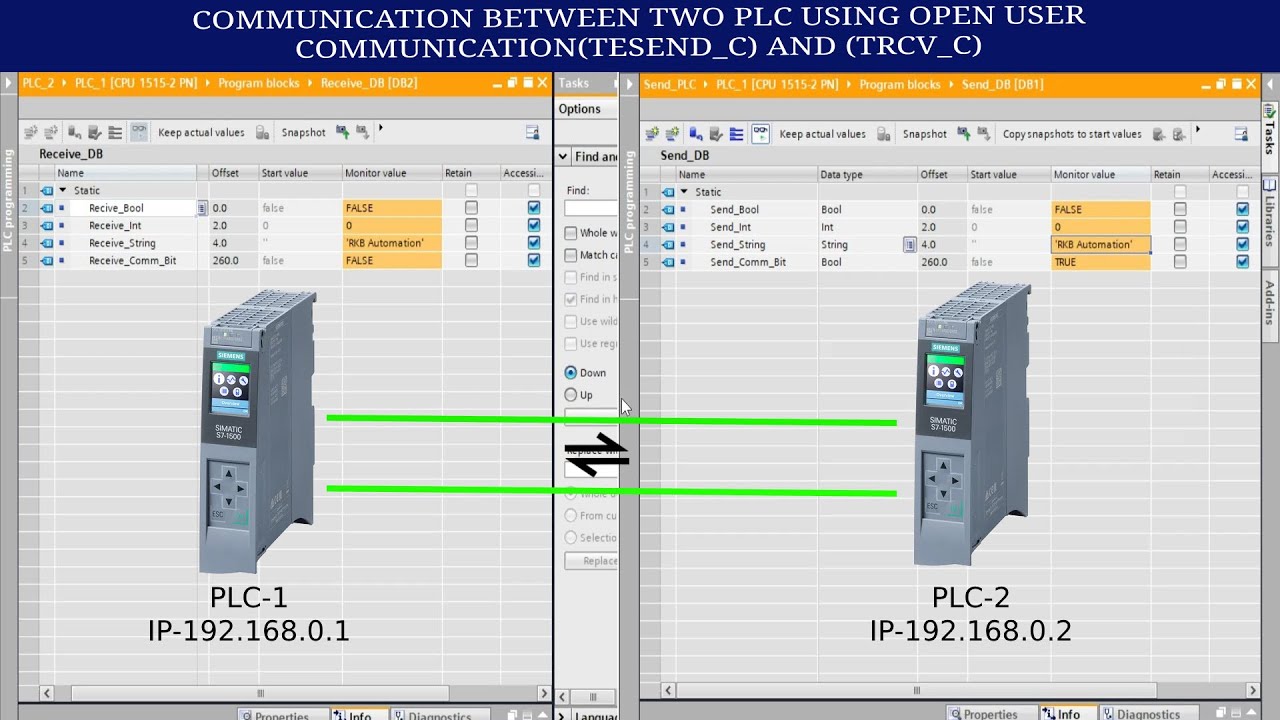Toggle Accessible checkbox for Send_Comm_Bit row

click(x=1242, y=262)
